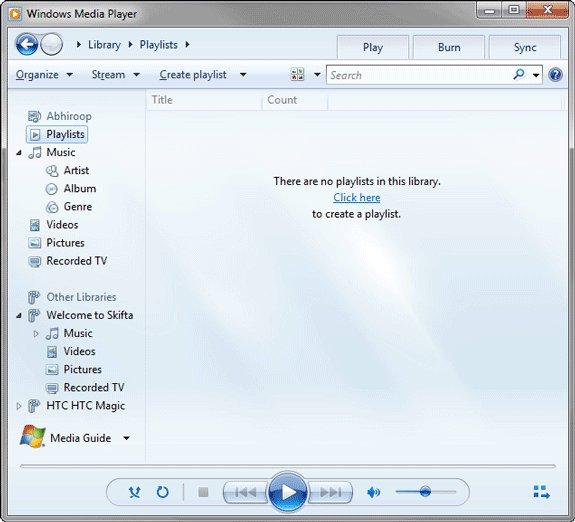
Task: Click the Library breadcrumb
Action: 104,45
